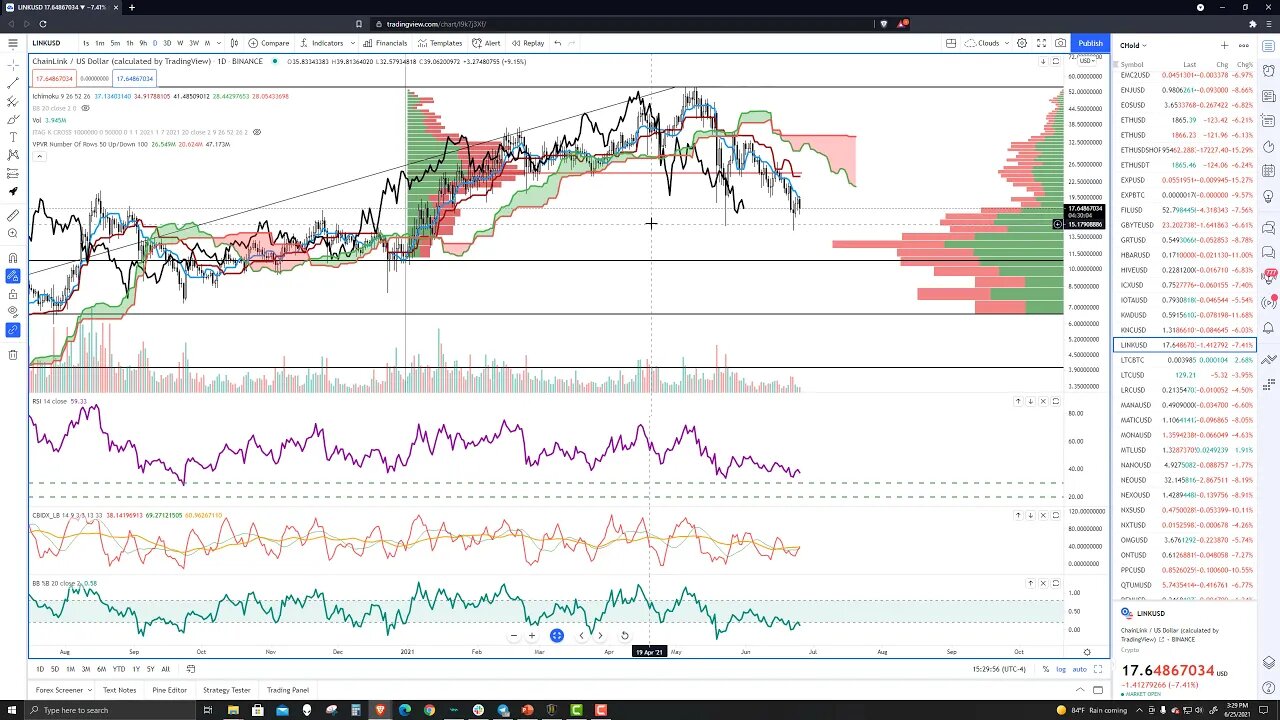Open the USD currency dropdown on the price scale

click(1085, 61)
